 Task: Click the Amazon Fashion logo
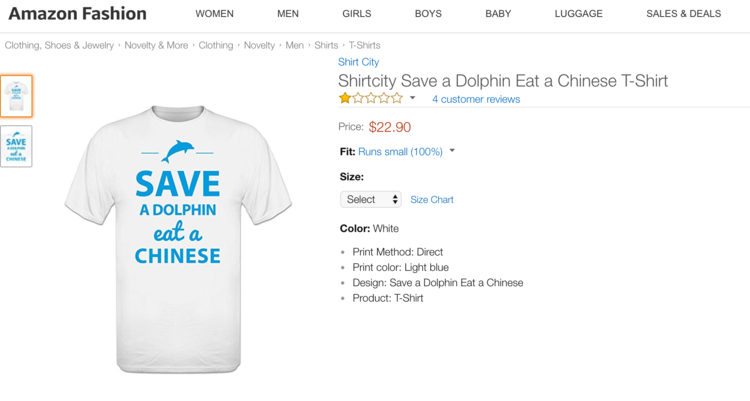[78, 14]
